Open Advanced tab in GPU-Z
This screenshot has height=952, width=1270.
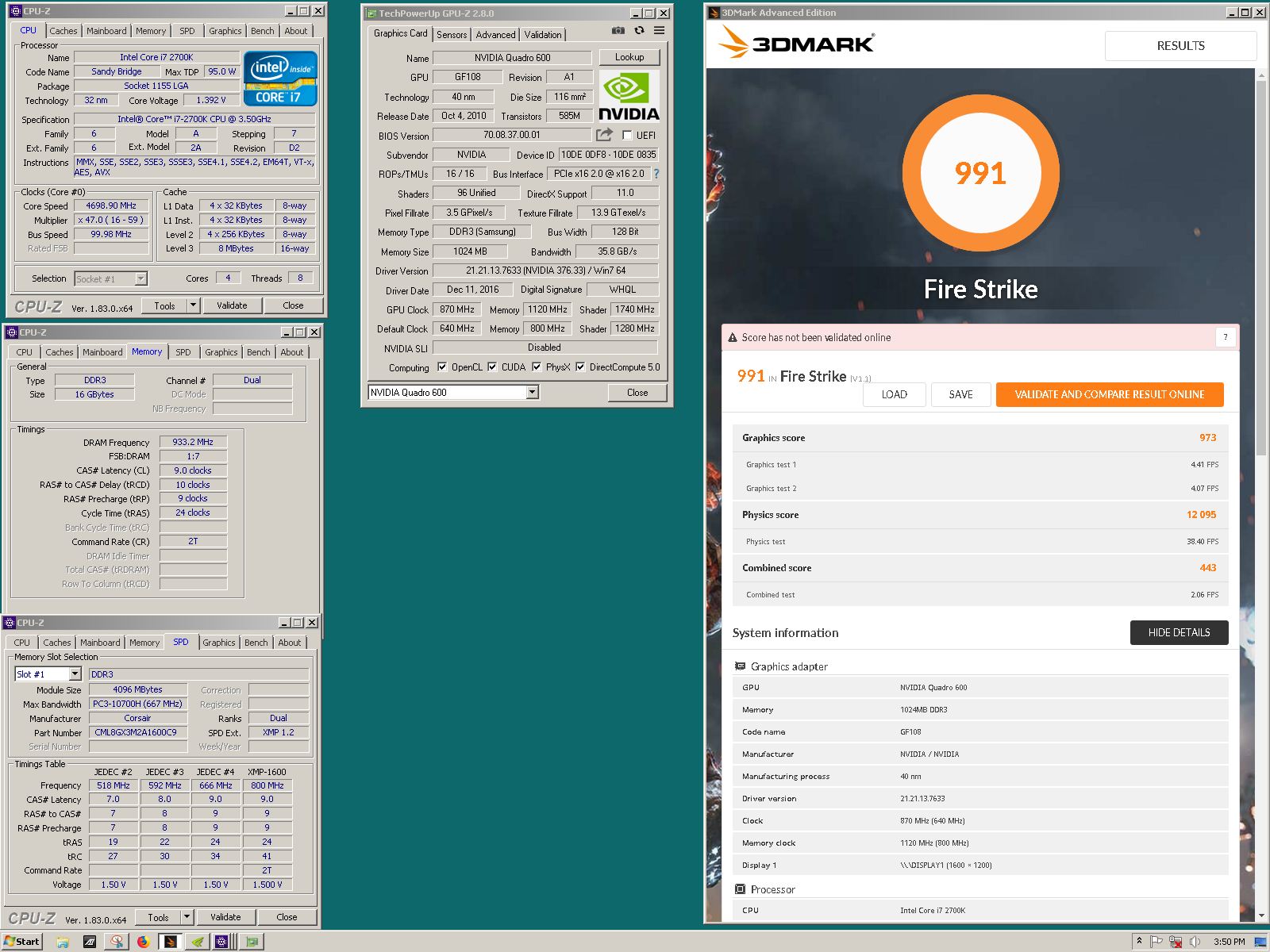(495, 35)
